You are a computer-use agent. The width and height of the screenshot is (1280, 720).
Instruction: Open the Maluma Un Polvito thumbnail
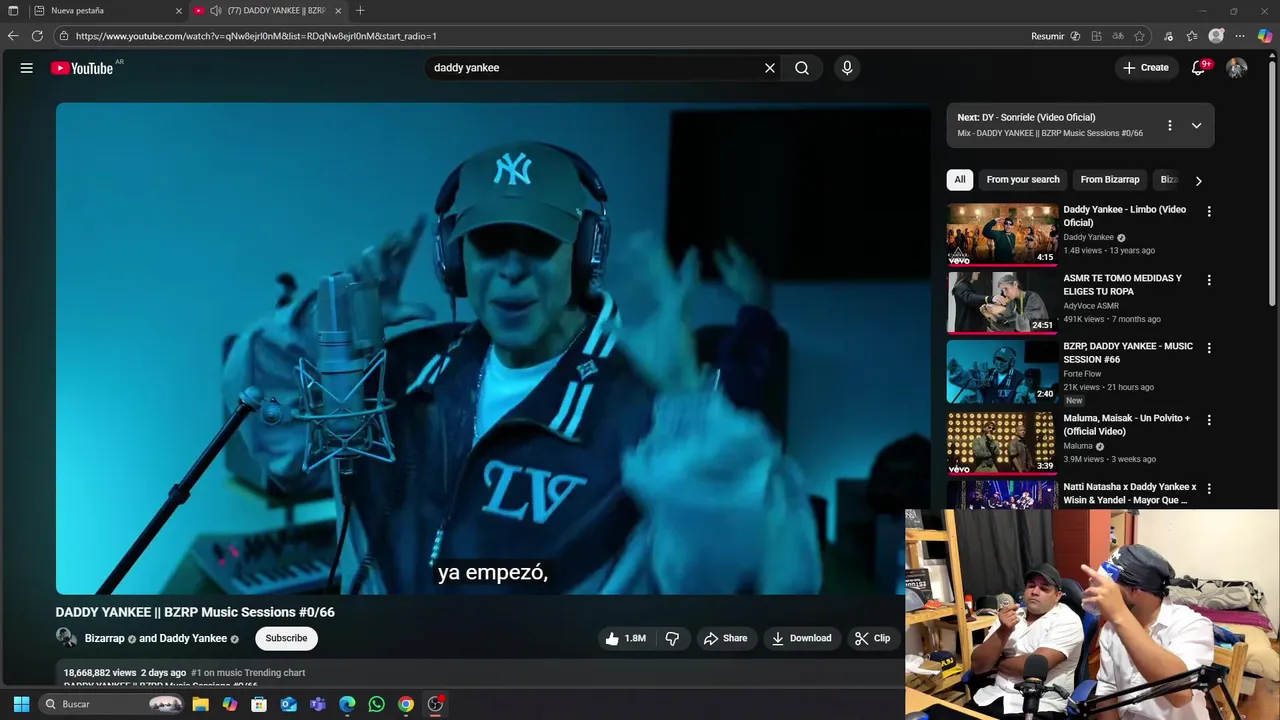[1002, 442]
